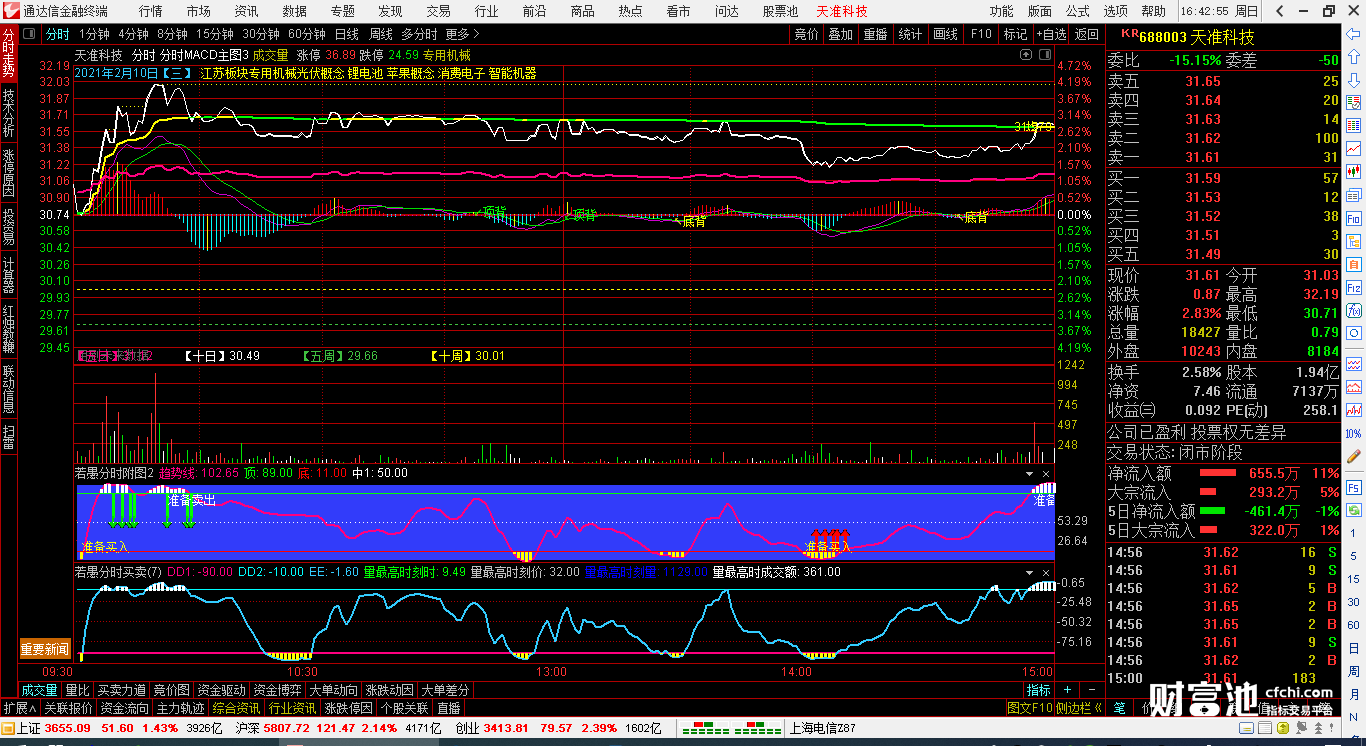Click the 竞价 button in chart toolbar
The image size is (1366, 746).
(x=805, y=34)
